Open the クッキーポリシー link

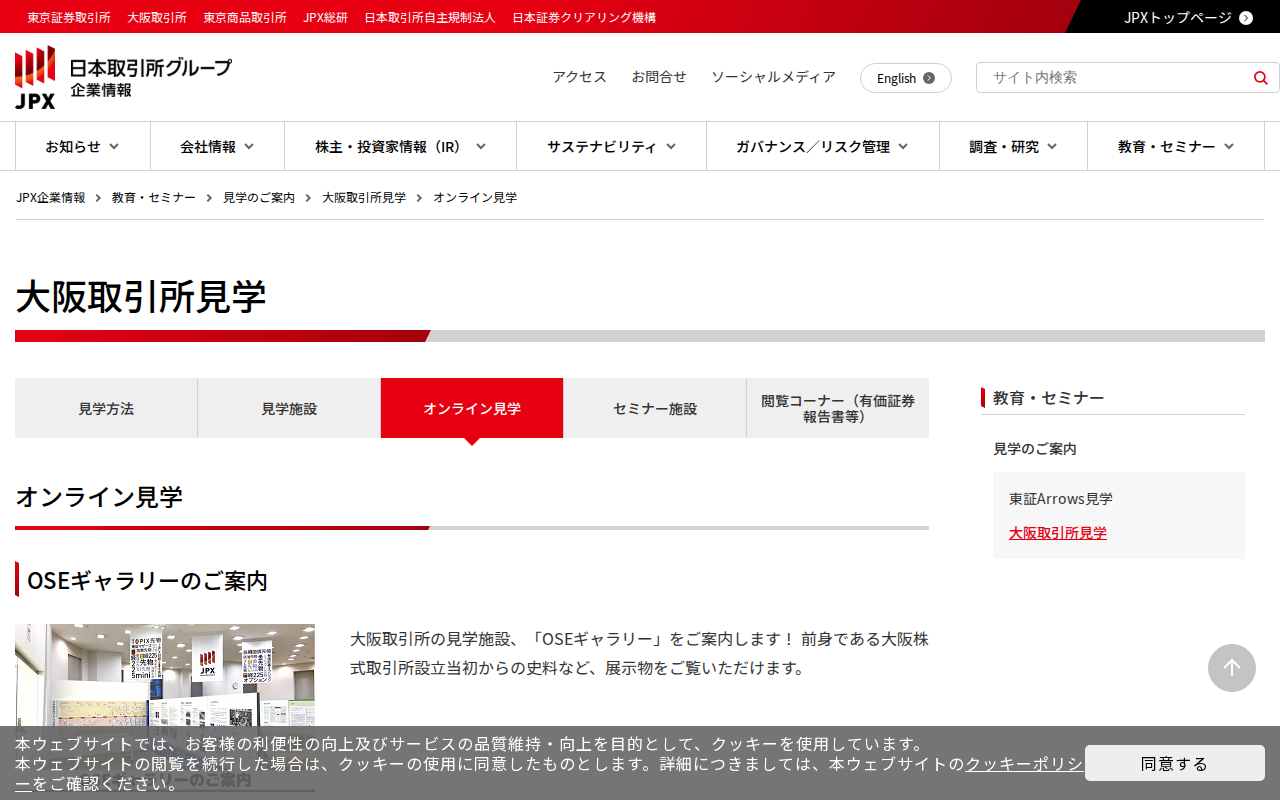click(x=1024, y=764)
